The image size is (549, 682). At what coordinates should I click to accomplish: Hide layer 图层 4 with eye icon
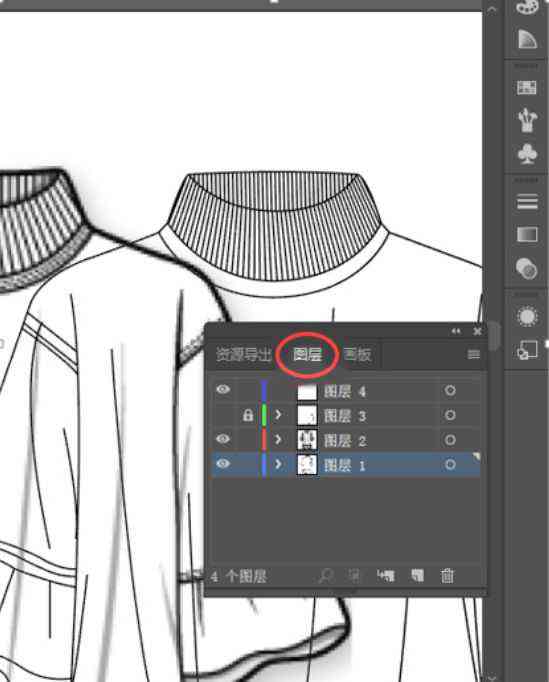coord(223,389)
